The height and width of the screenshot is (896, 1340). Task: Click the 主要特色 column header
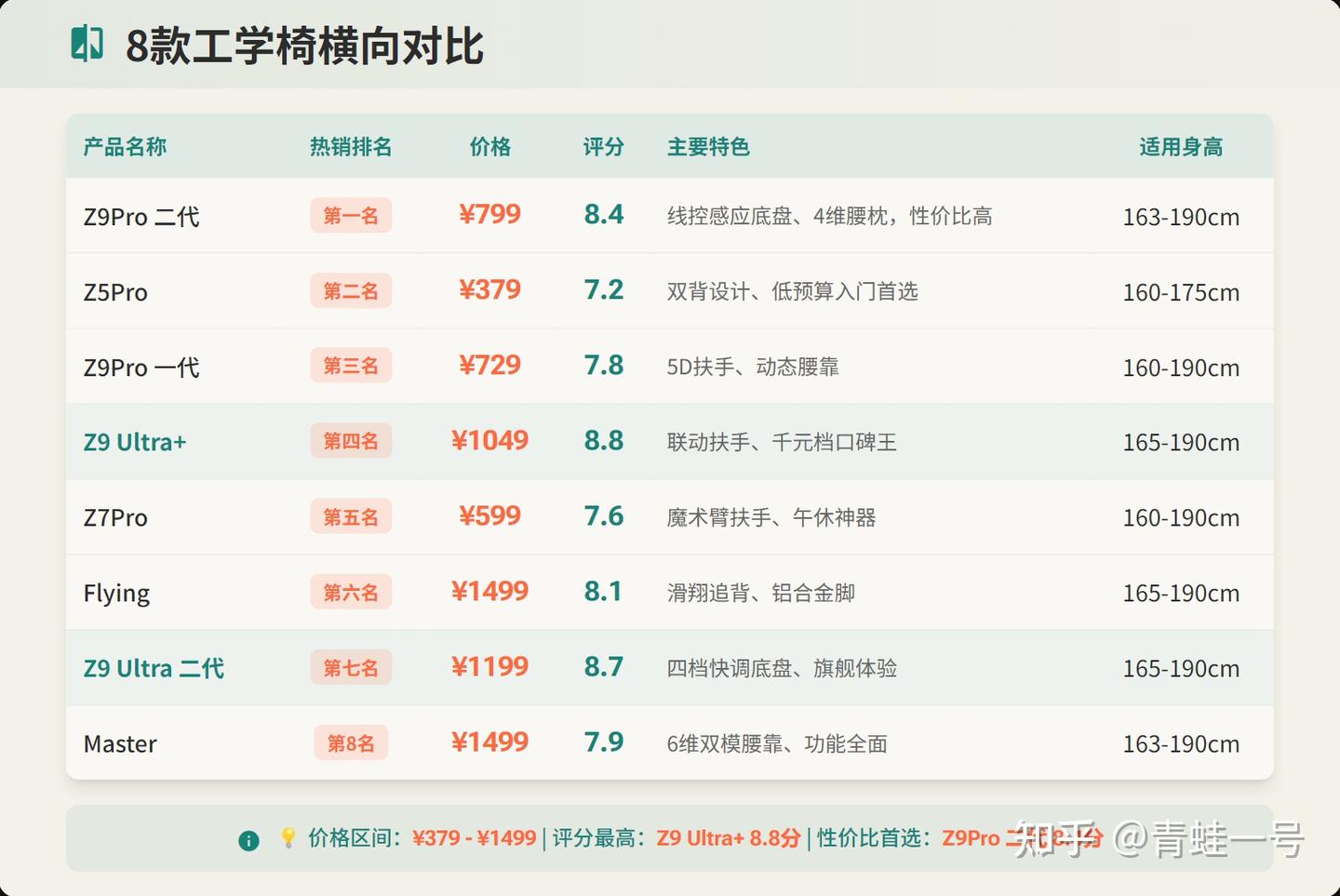point(708,146)
